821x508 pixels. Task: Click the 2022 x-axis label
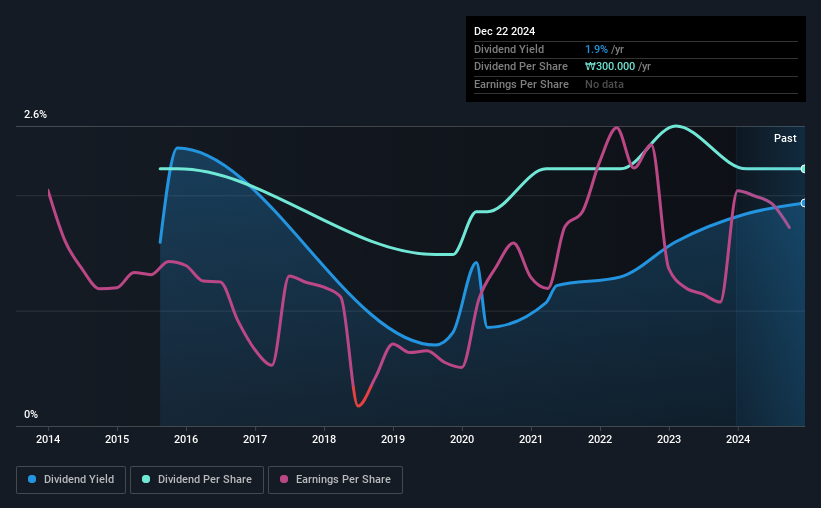600,439
